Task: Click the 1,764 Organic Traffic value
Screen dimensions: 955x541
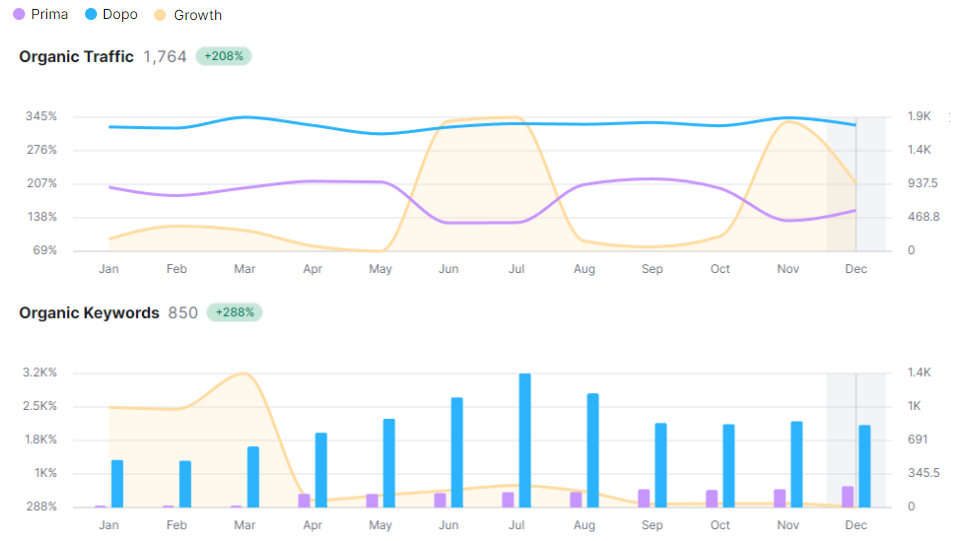Action: 165,57
